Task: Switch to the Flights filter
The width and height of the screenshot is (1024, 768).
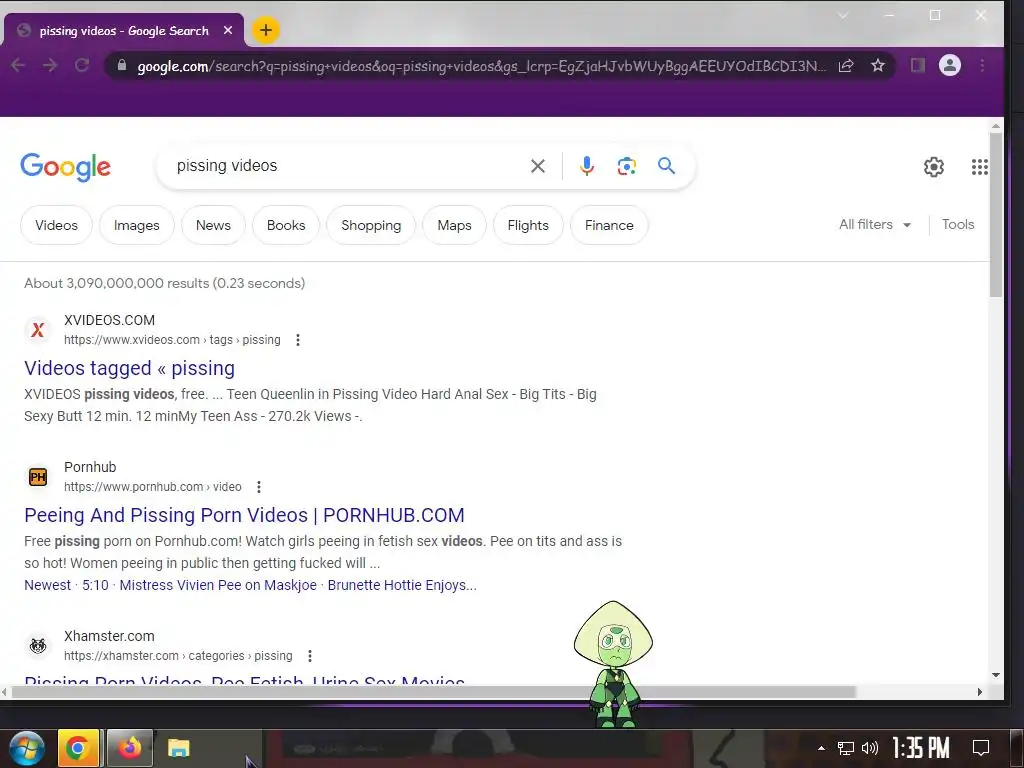Action: click(x=528, y=225)
